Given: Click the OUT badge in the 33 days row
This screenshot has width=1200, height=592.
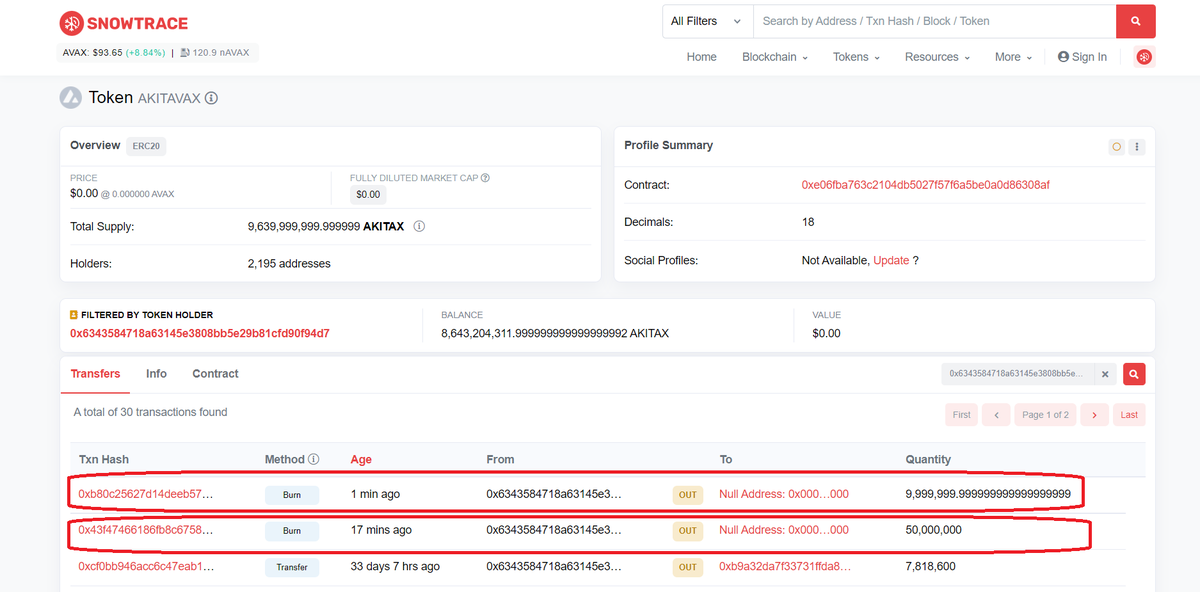Looking at the screenshot, I should point(688,567).
